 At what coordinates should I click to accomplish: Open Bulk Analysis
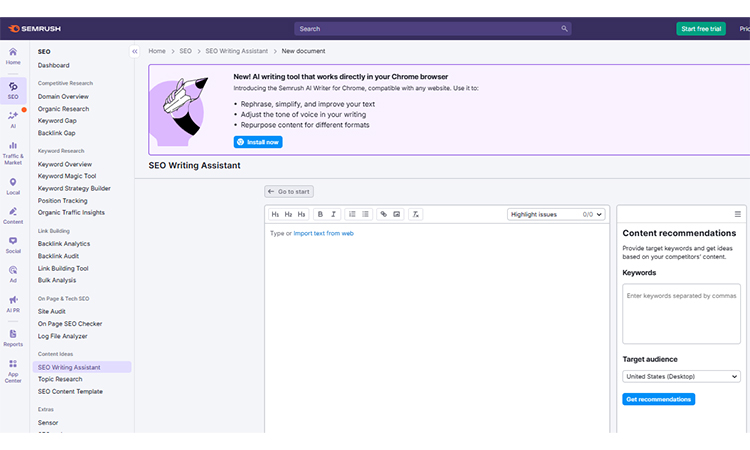coord(57,281)
